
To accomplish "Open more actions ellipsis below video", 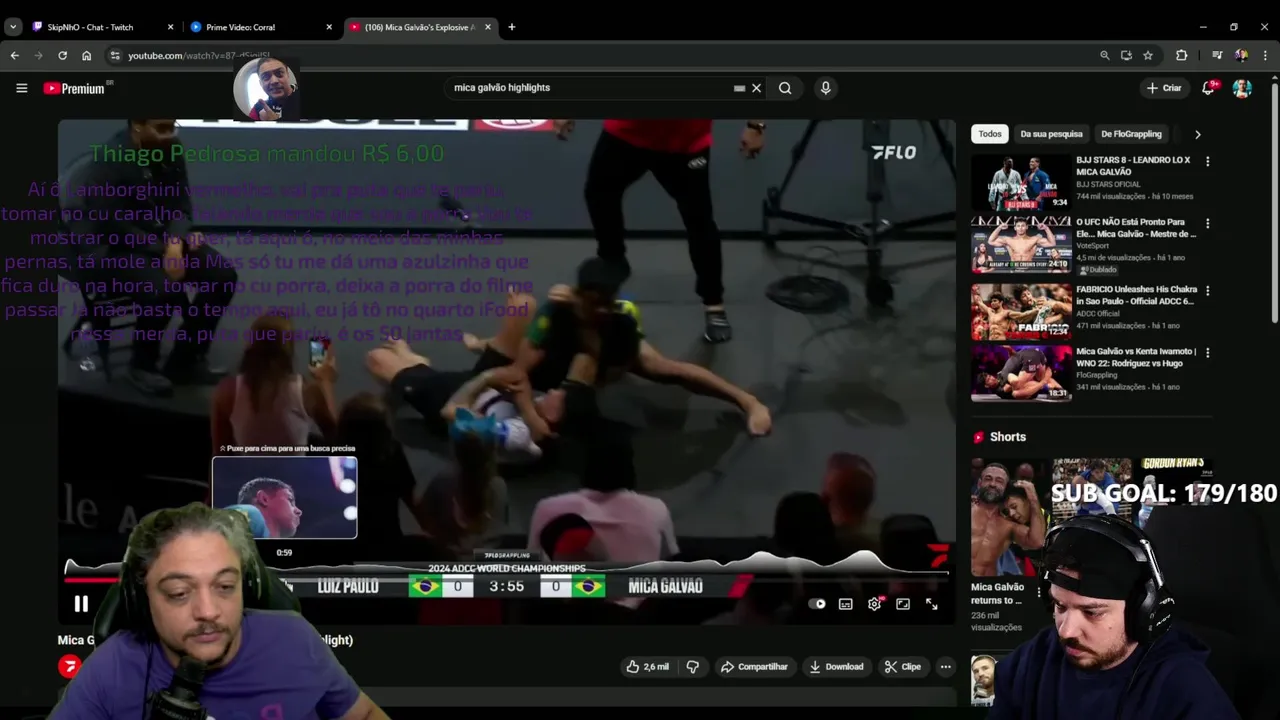I will (x=945, y=667).
